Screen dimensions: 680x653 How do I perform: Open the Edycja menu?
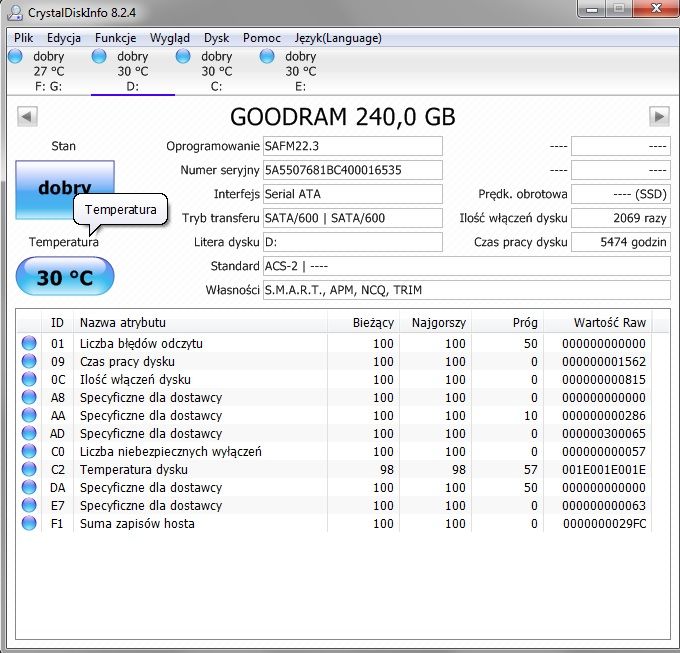tap(64, 38)
